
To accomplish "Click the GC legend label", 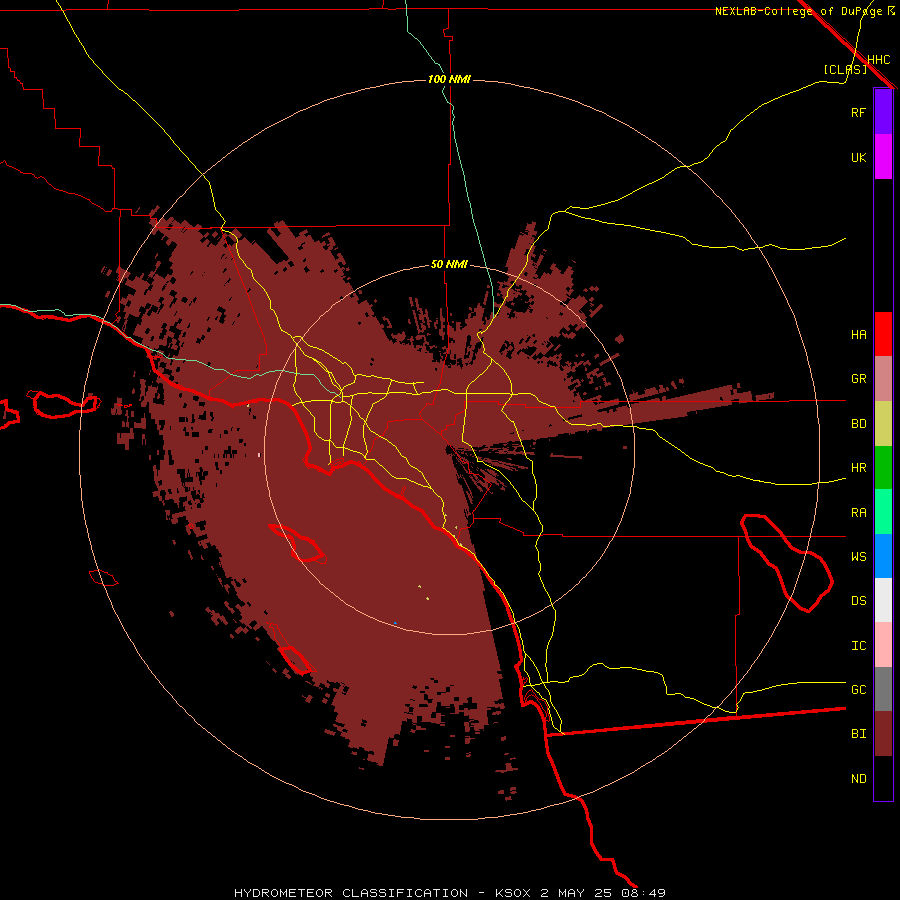I will point(858,690).
